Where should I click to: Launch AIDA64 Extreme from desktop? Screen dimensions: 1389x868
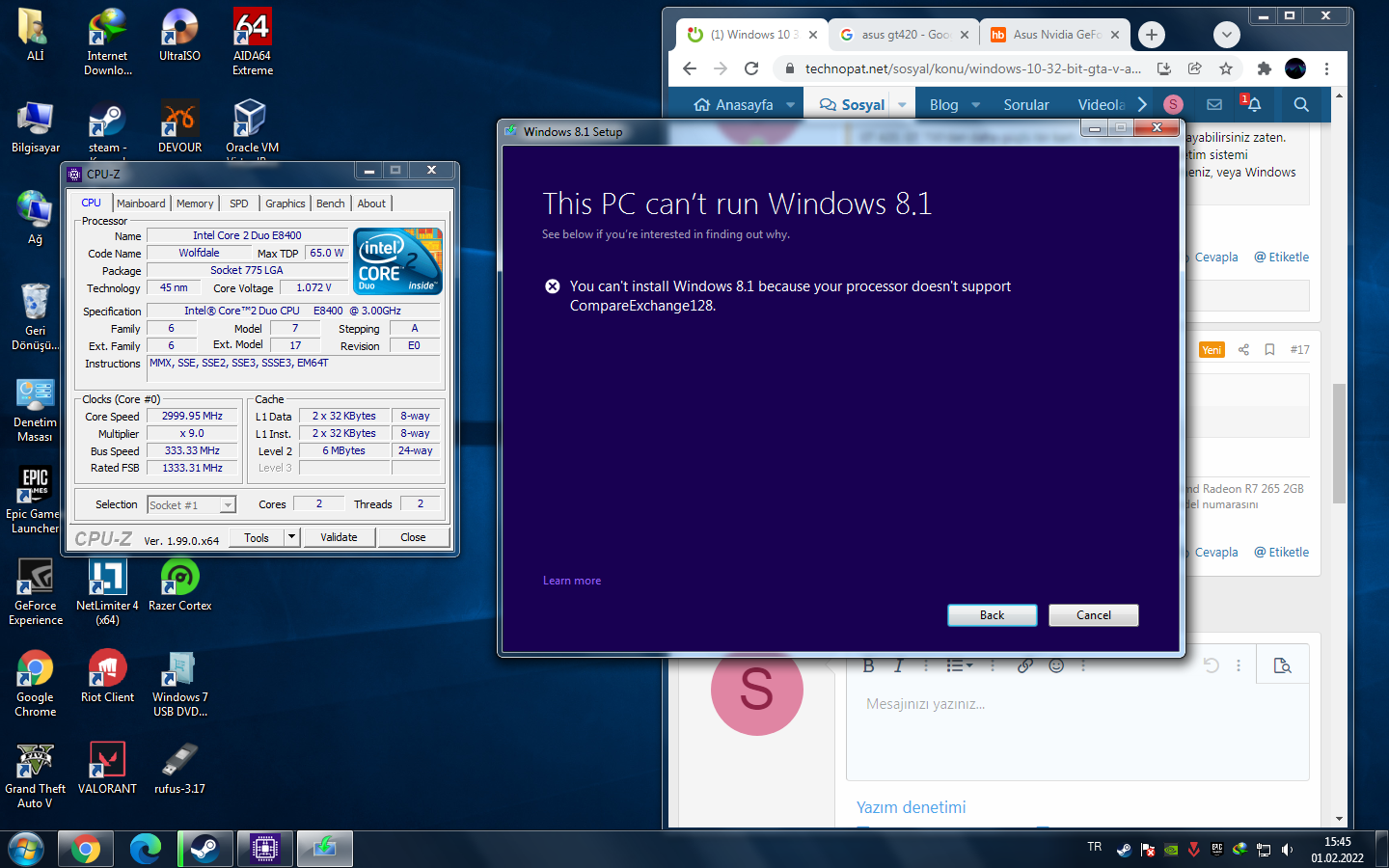point(253,42)
